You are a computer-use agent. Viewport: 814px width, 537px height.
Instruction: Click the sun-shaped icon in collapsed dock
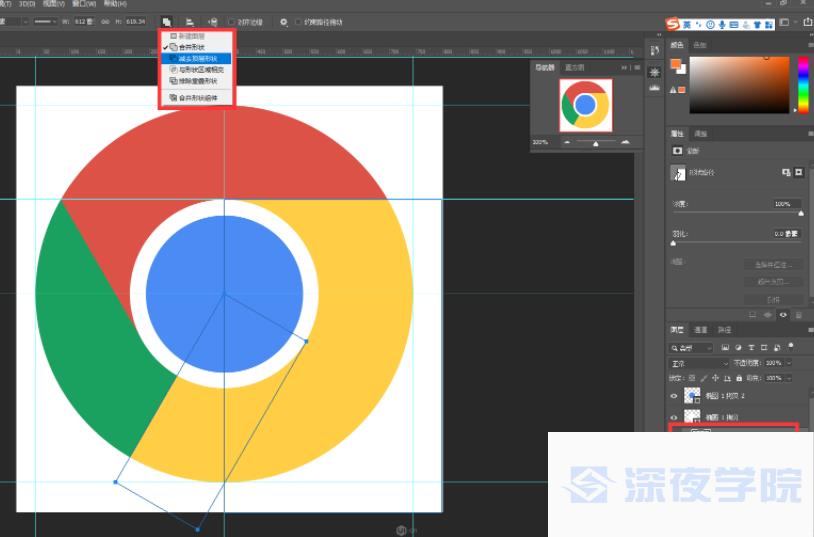point(655,72)
